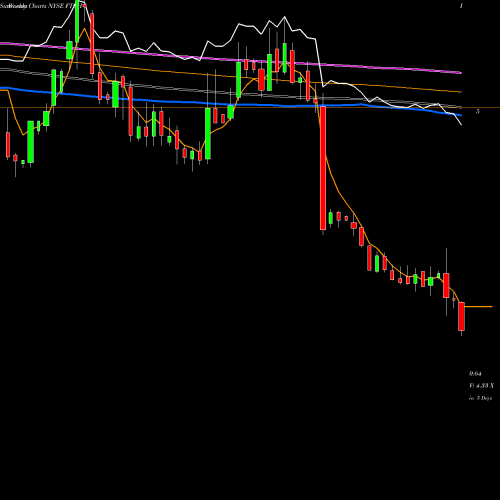
Task: Click the axis label 5 beside horizontal line
Action: pyautogui.click(x=477, y=112)
